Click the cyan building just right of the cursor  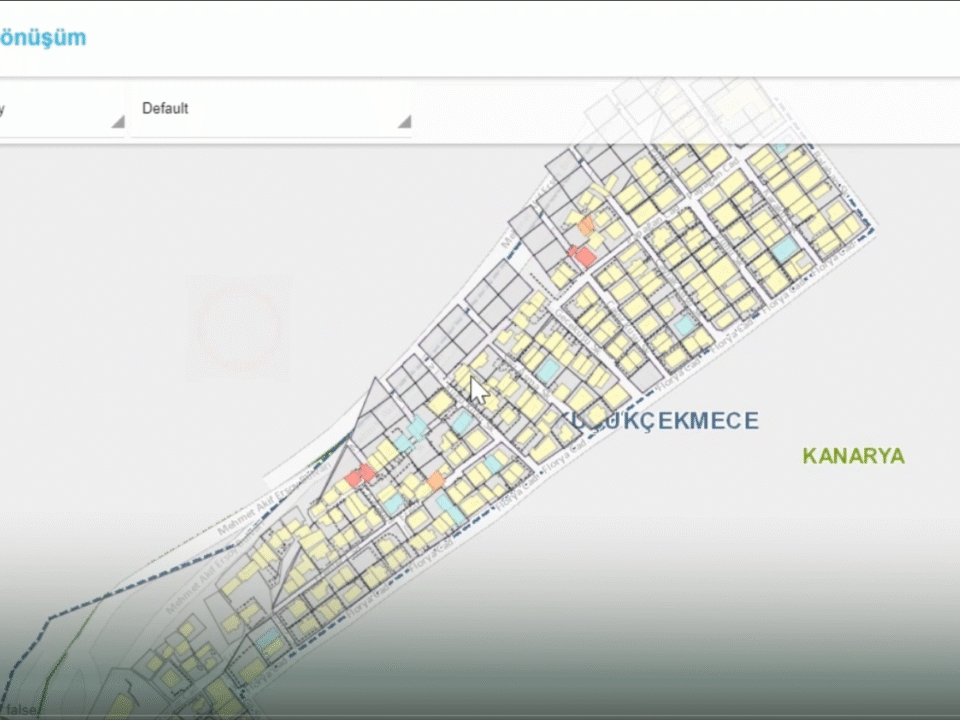[x=546, y=370]
